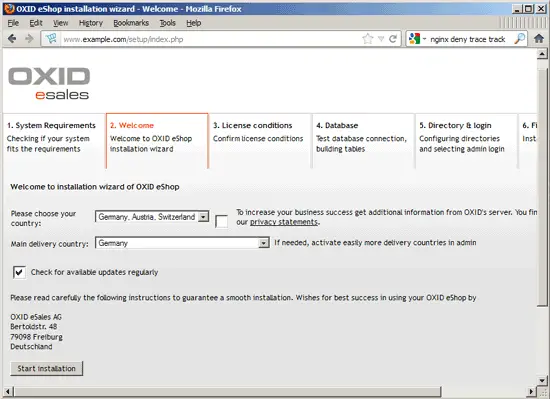Run search with the magnifying glass icon

519,39
